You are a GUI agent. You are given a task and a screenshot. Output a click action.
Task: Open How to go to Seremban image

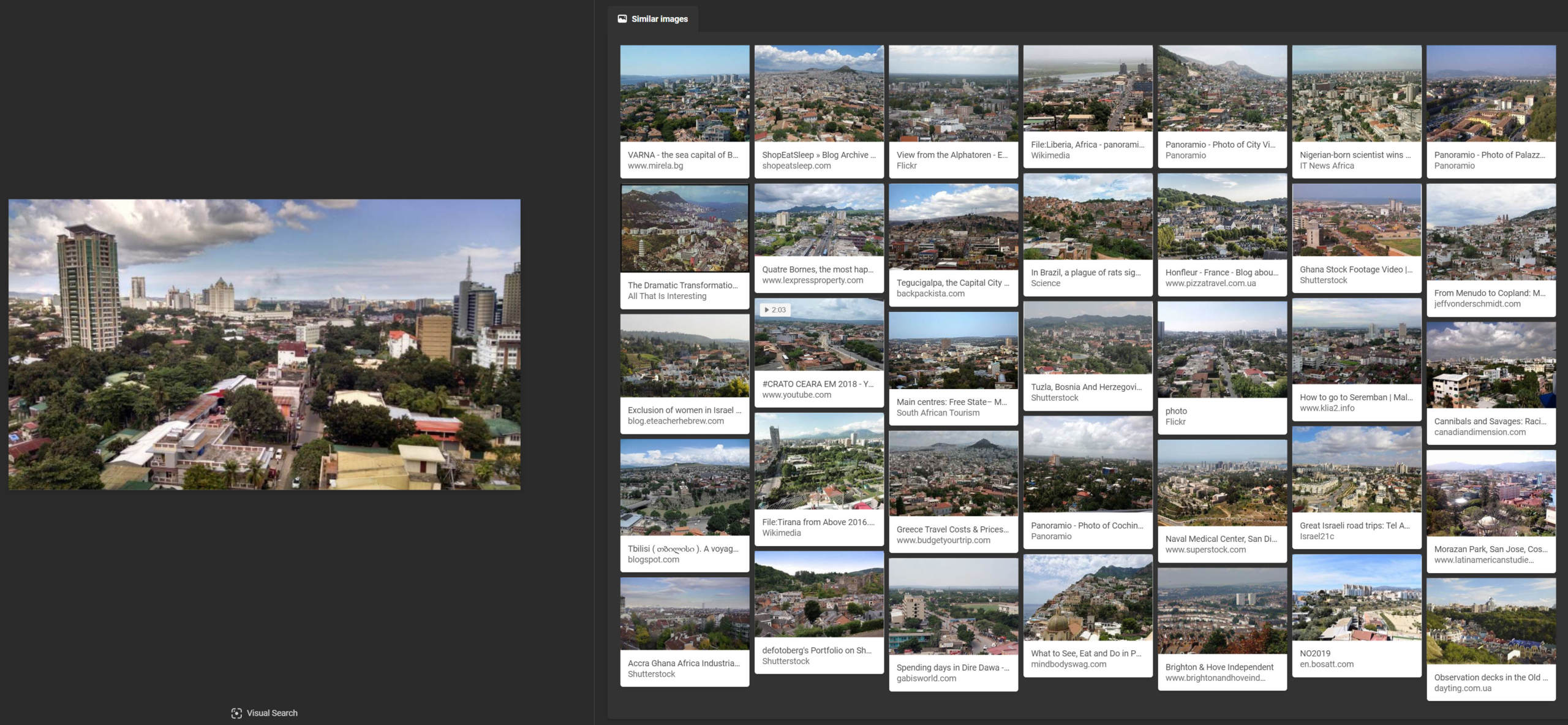tap(1357, 341)
